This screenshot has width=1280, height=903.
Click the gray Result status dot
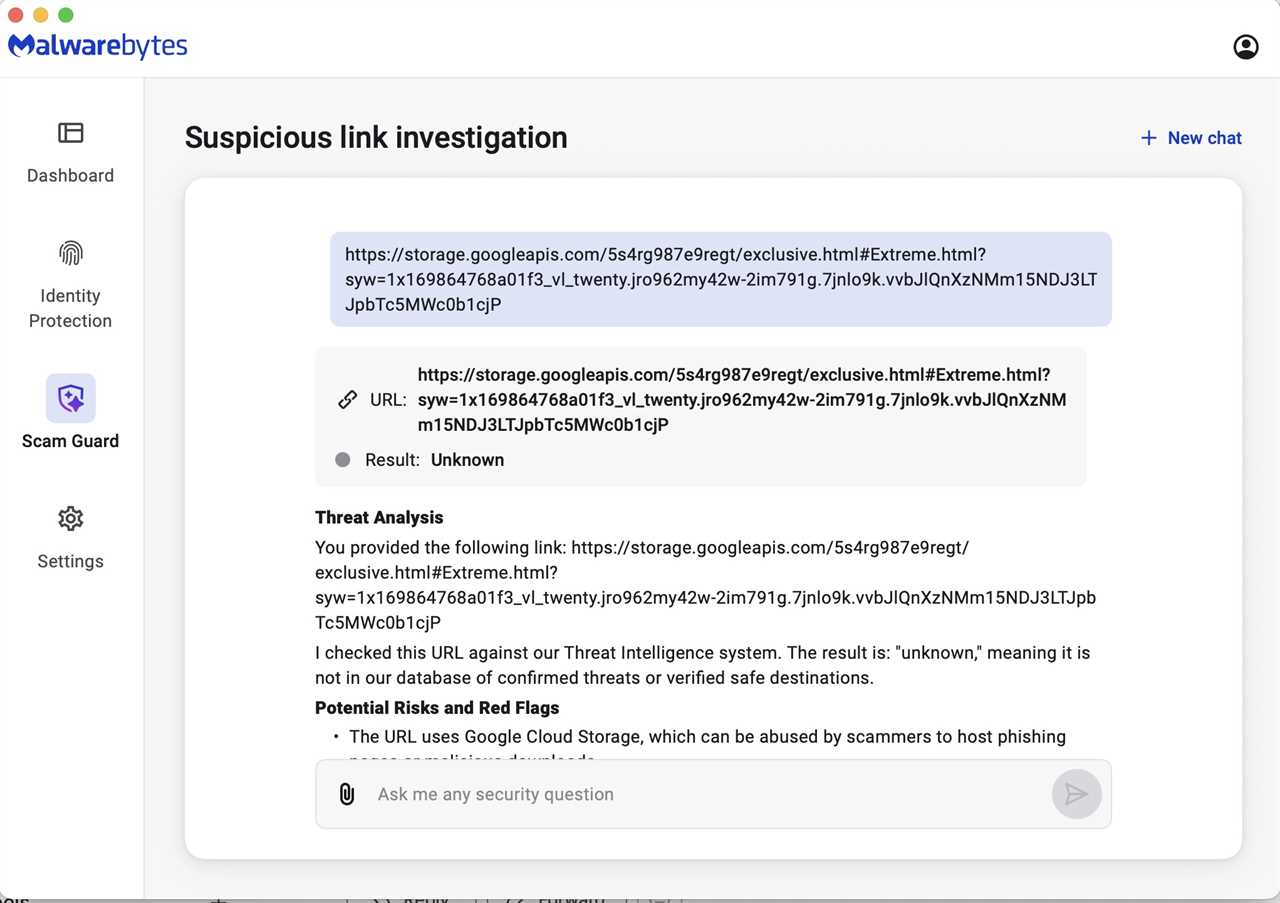pos(343,459)
